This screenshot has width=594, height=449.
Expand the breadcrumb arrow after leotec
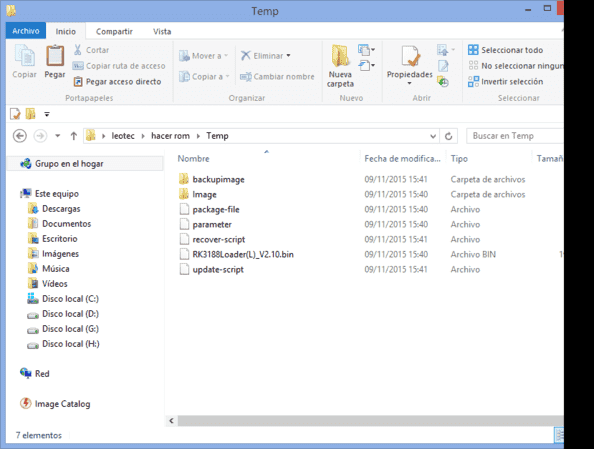[143, 136]
